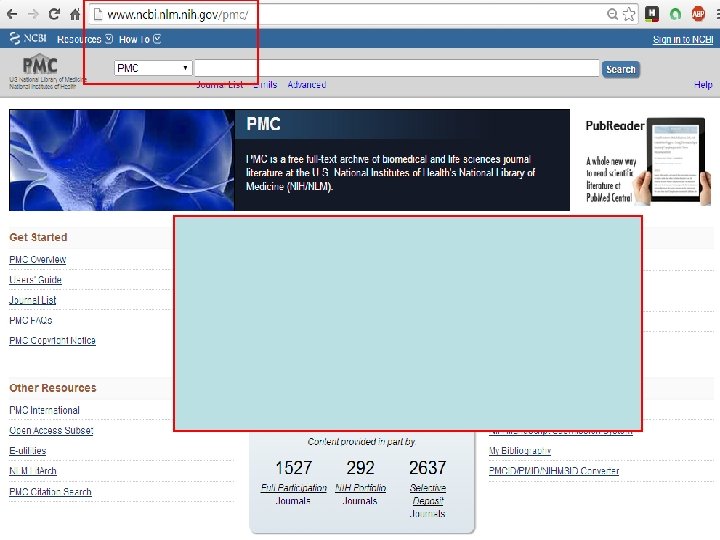Open the Advanced search link
This screenshot has height=540, width=720.
point(307,85)
